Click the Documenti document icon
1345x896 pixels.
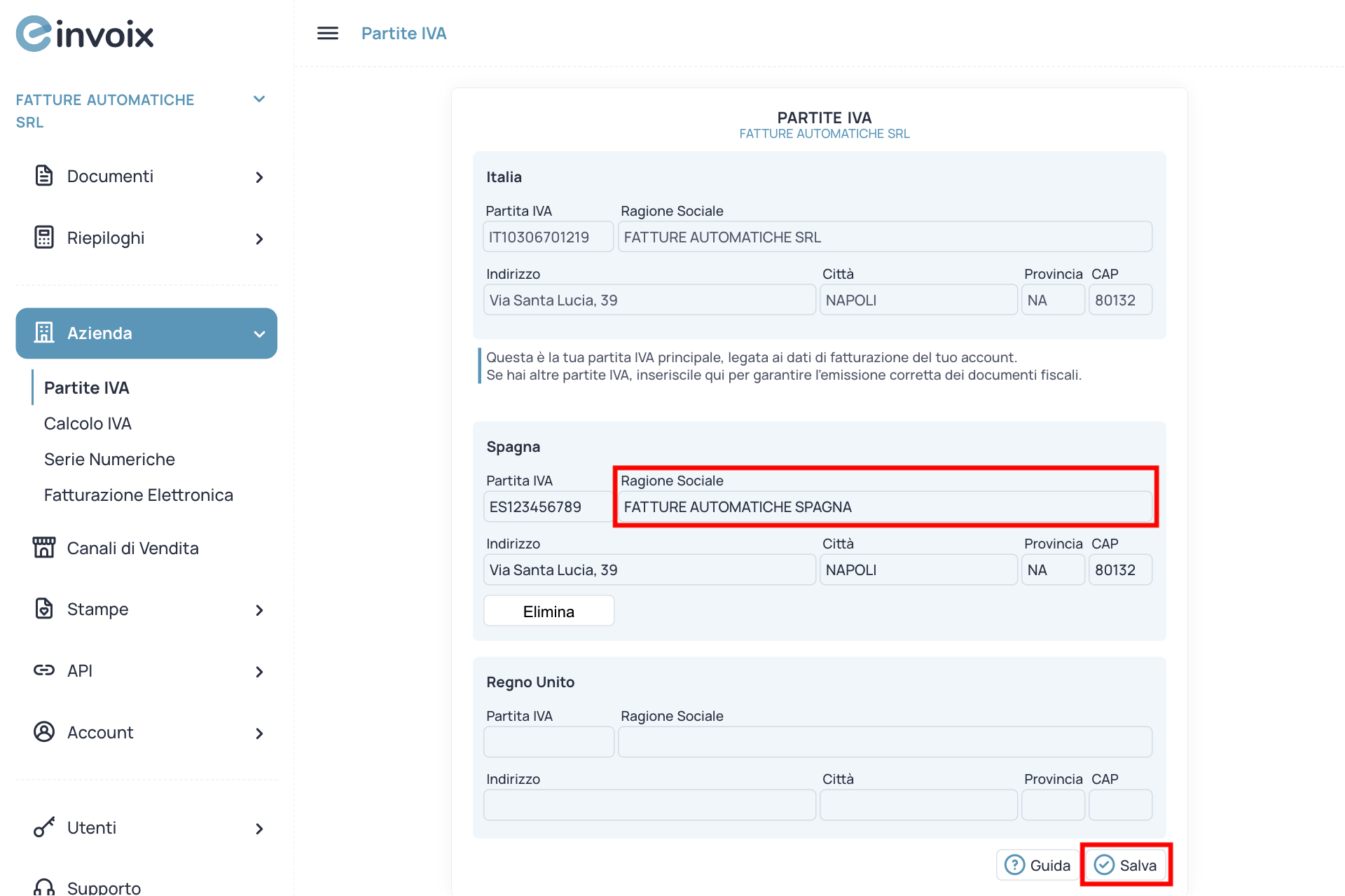pyautogui.click(x=43, y=176)
